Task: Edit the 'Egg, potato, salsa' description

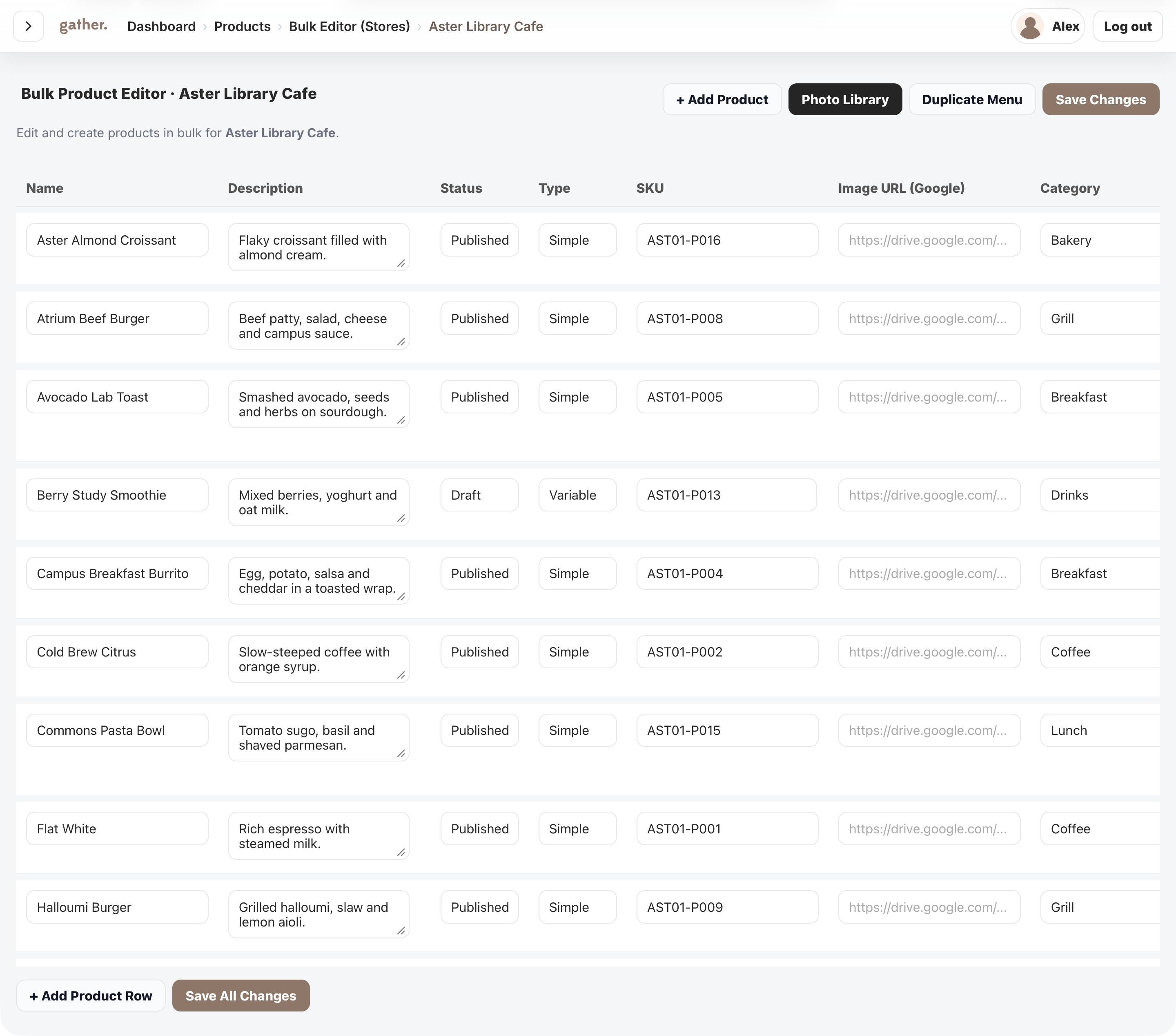Action: (319, 581)
